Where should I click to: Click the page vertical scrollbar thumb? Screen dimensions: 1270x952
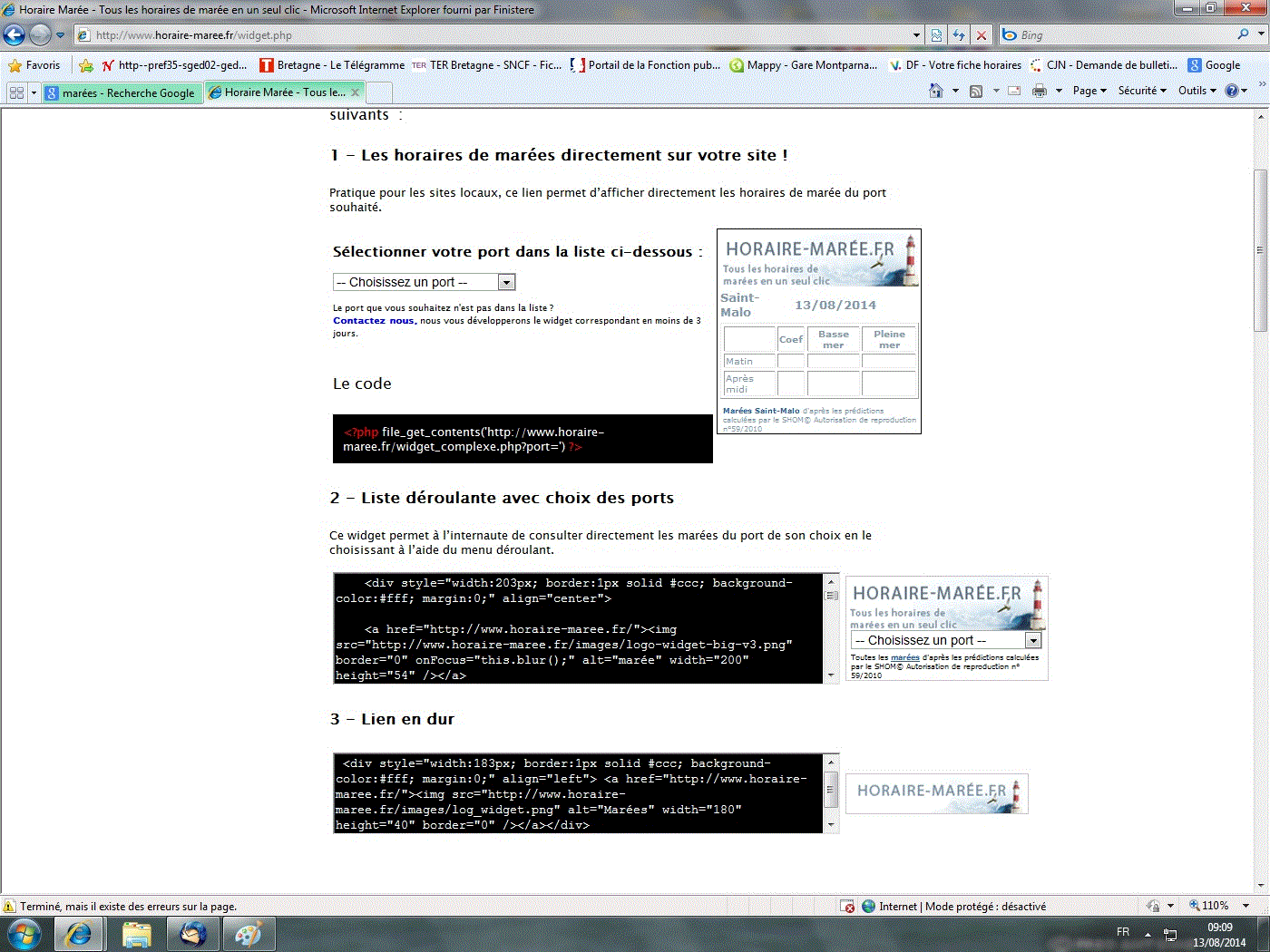point(1261,250)
